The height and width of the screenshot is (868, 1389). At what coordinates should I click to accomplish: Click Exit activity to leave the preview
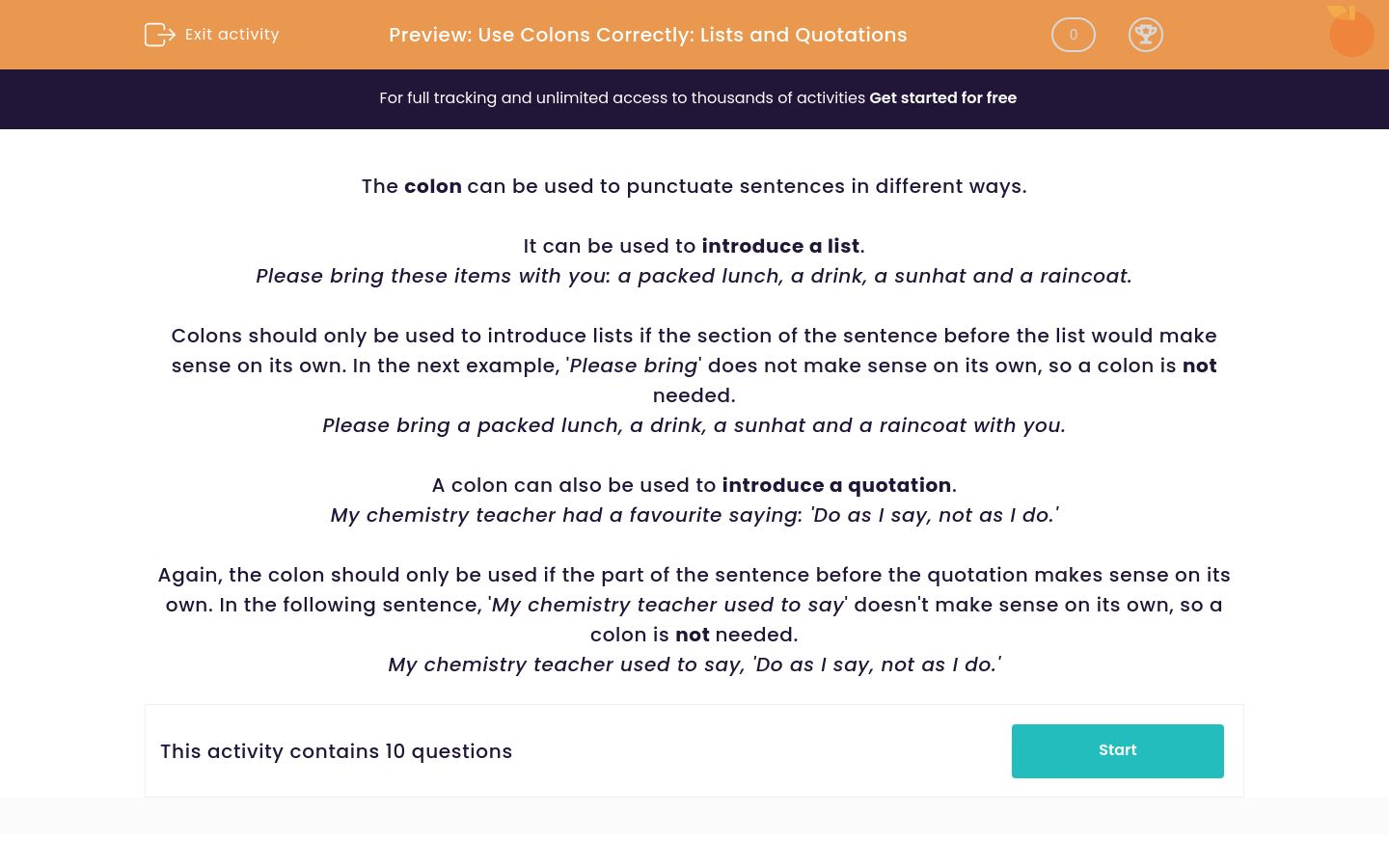(231, 35)
